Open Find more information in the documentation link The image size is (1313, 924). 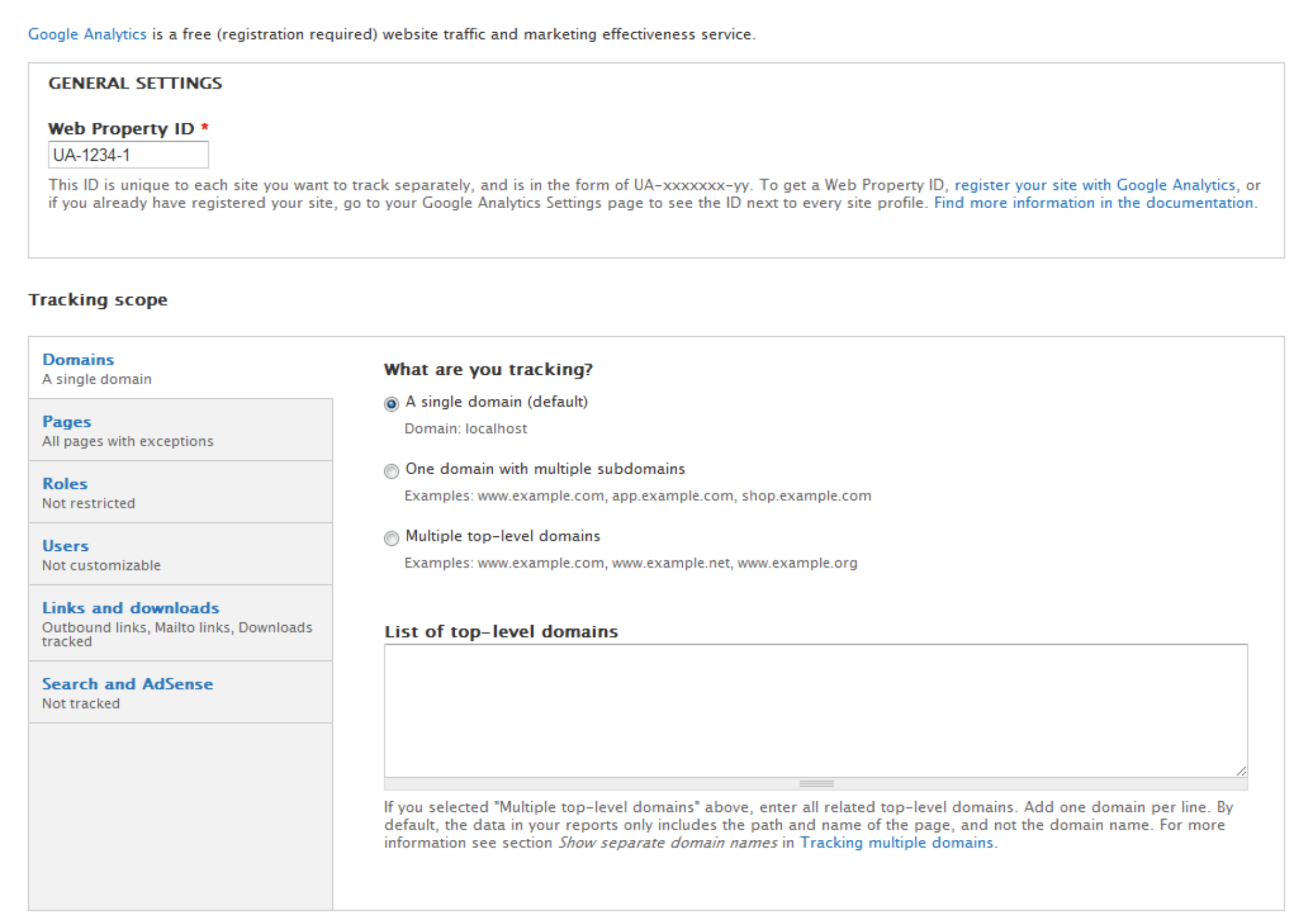pyautogui.click(x=1094, y=203)
